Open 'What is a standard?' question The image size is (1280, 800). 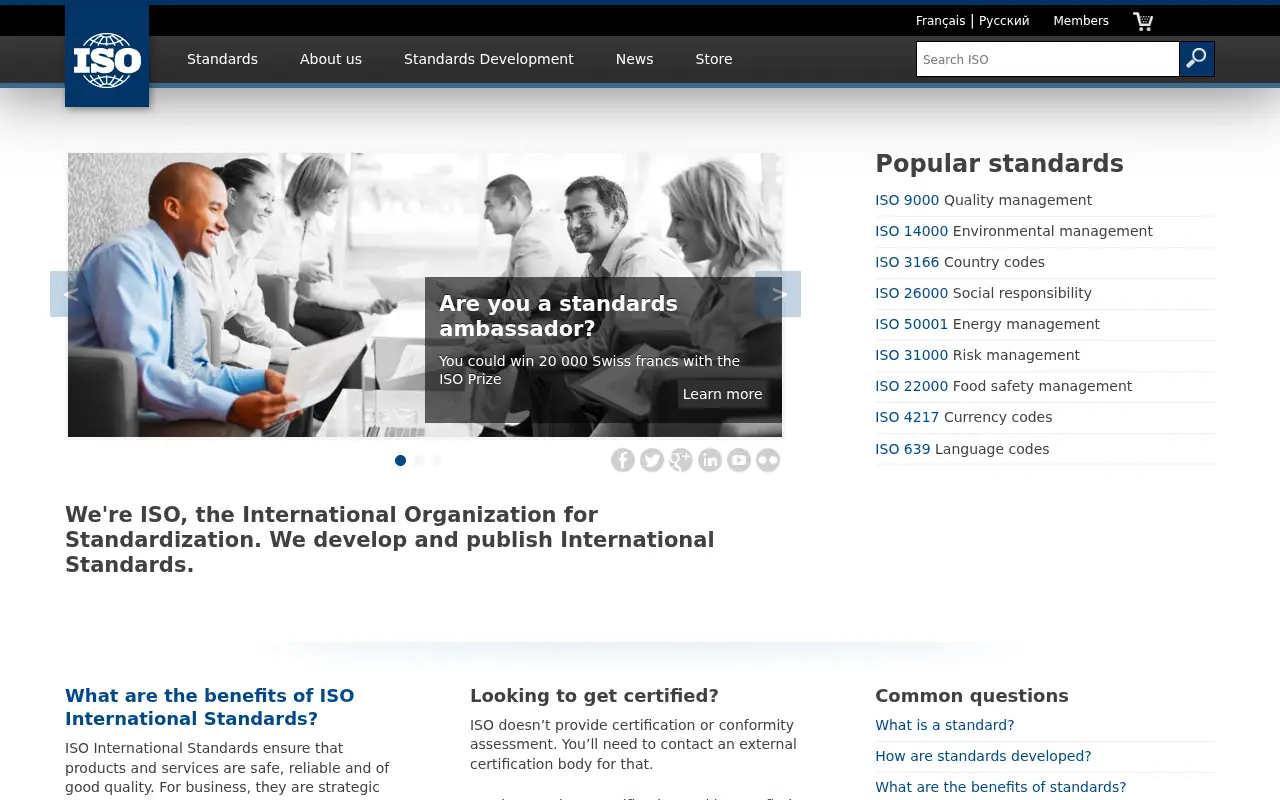tap(944, 725)
